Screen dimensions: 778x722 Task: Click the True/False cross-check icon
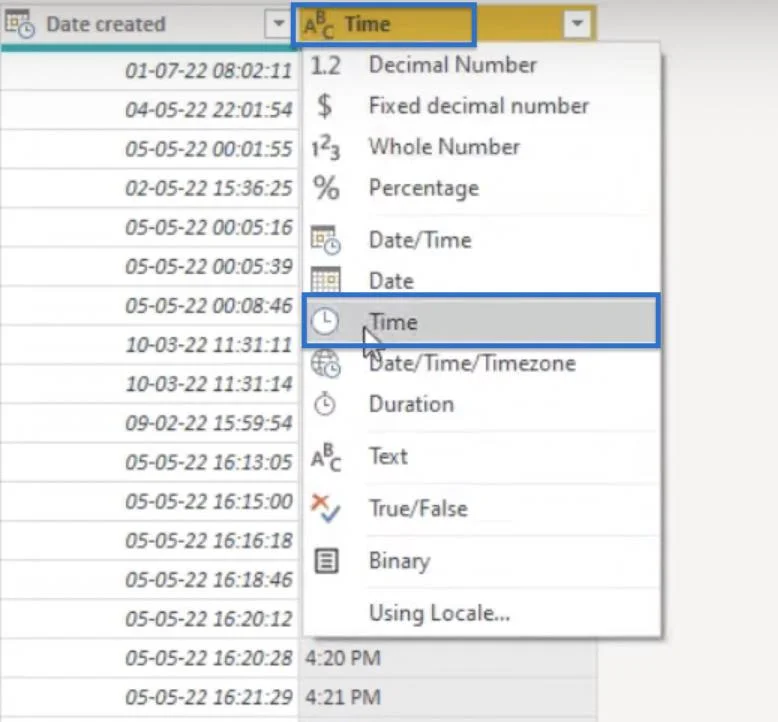(325, 508)
